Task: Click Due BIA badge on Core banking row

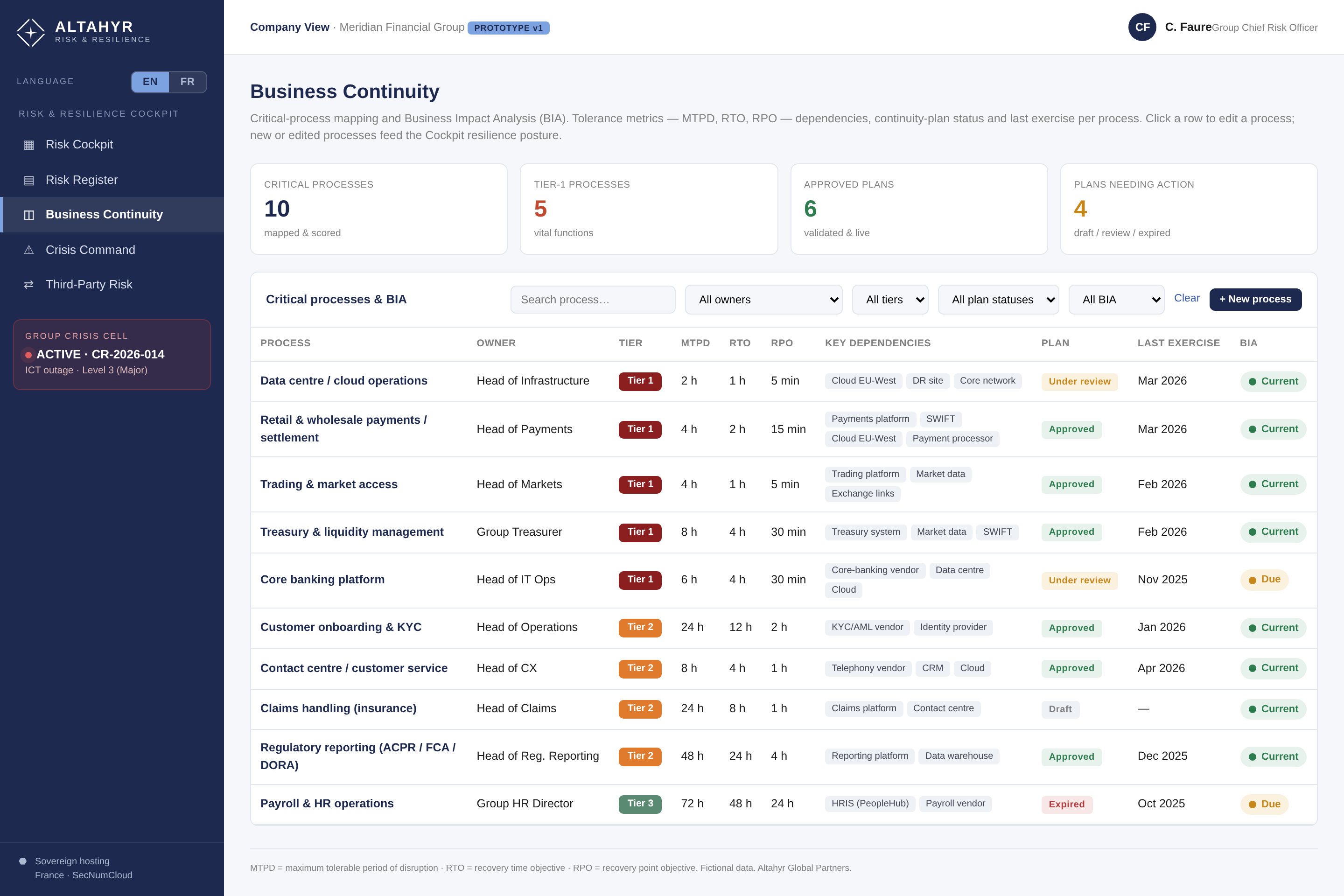Action: tap(1264, 580)
